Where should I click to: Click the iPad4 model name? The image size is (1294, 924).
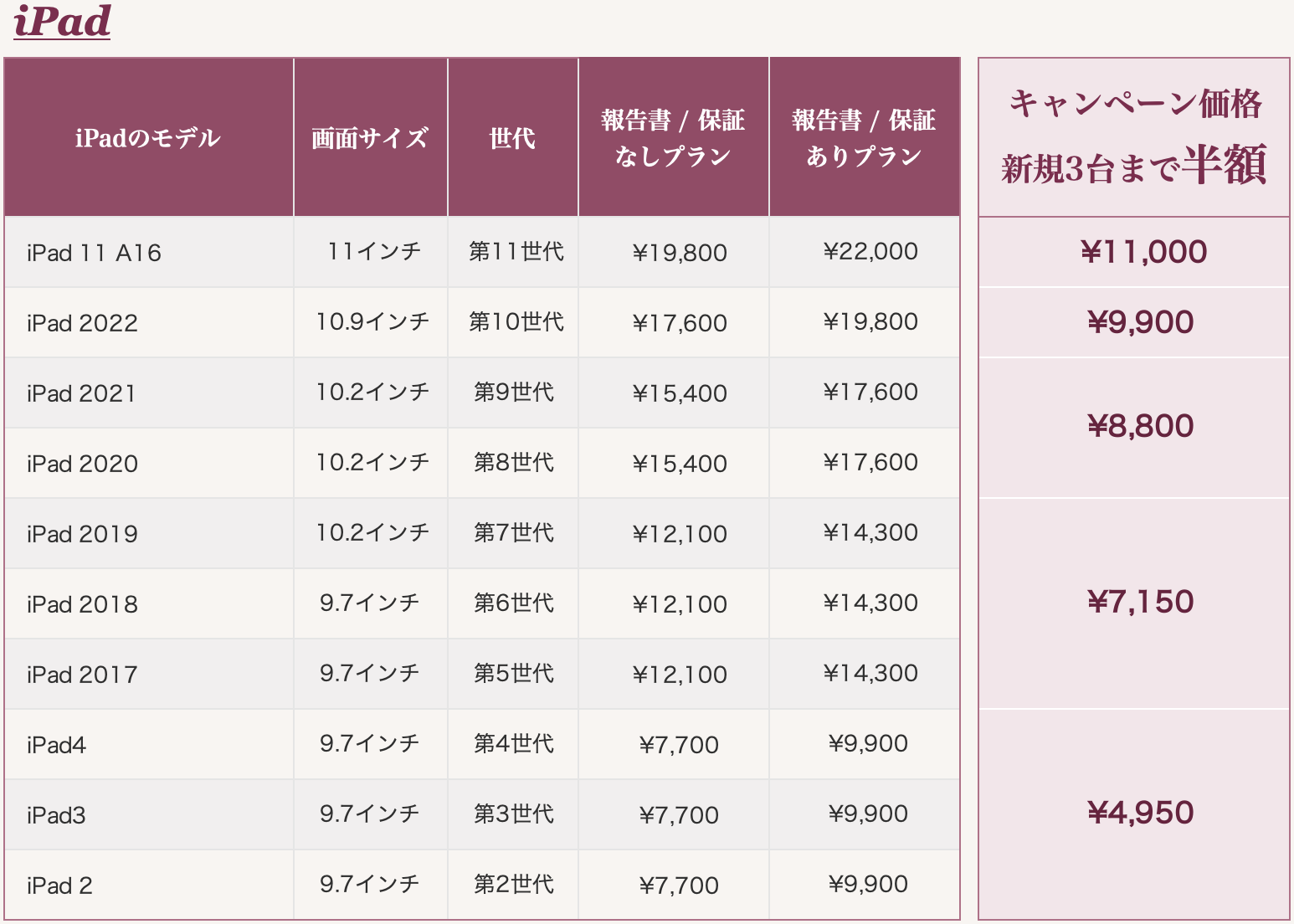[x=56, y=745]
